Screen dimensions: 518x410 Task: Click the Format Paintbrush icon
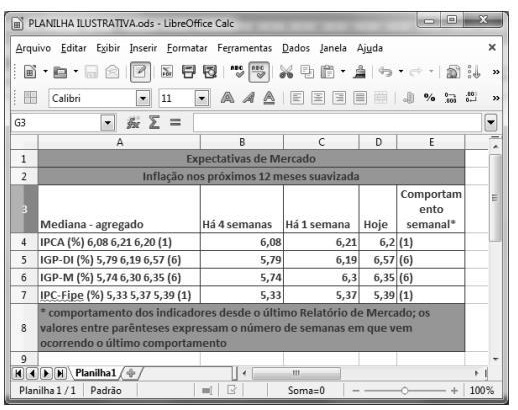click(x=360, y=72)
